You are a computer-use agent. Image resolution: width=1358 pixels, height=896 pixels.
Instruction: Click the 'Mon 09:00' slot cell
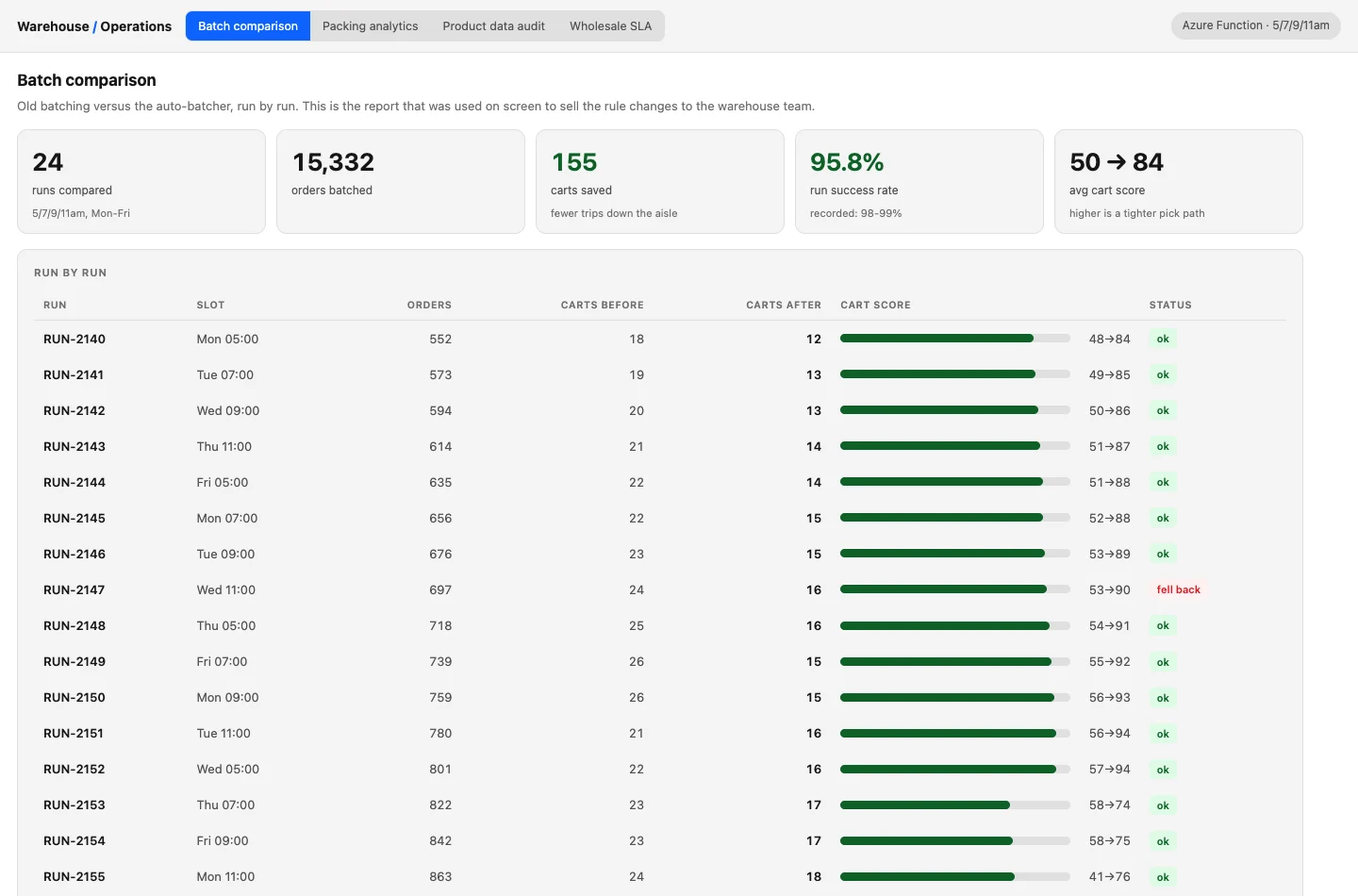(227, 697)
